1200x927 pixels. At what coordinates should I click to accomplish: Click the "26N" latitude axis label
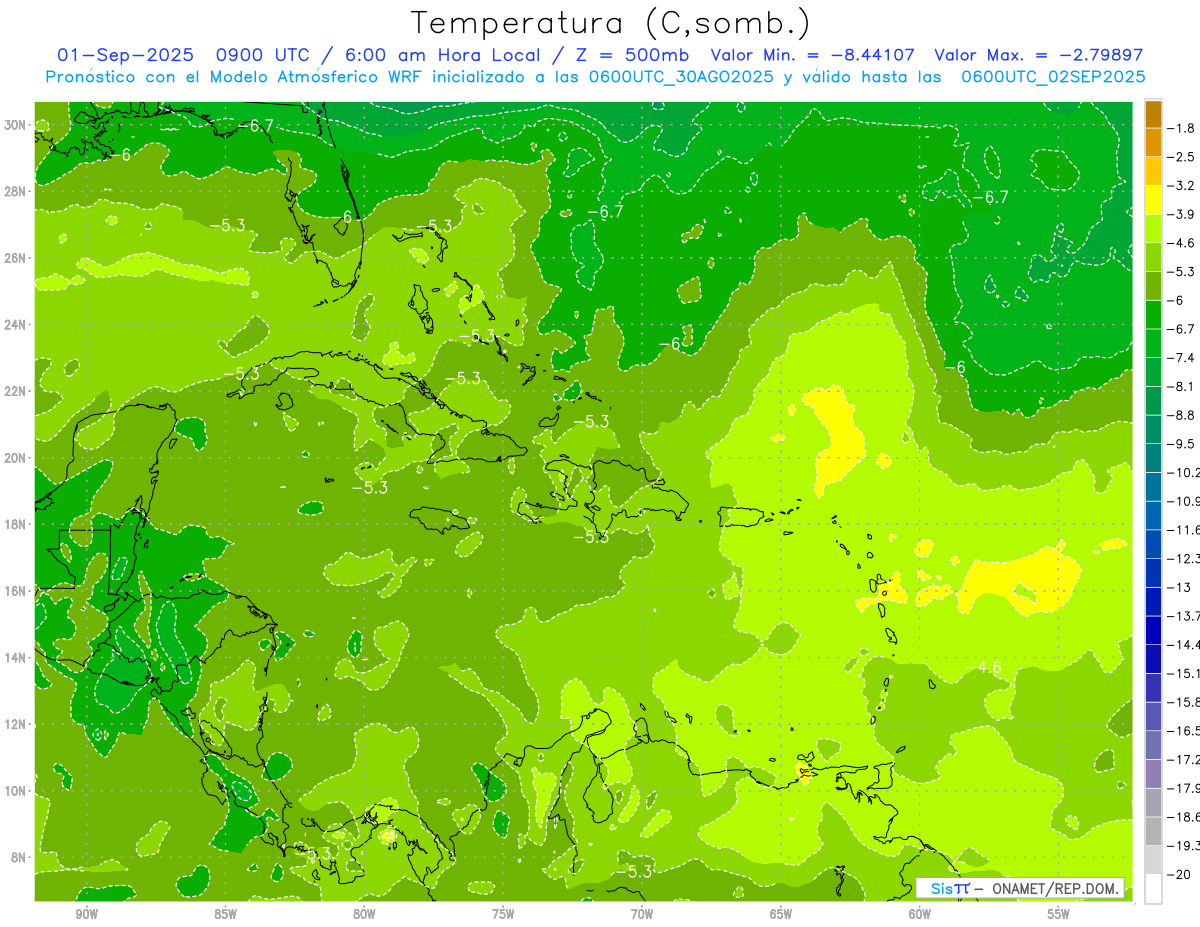pyautogui.click(x=14, y=258)
